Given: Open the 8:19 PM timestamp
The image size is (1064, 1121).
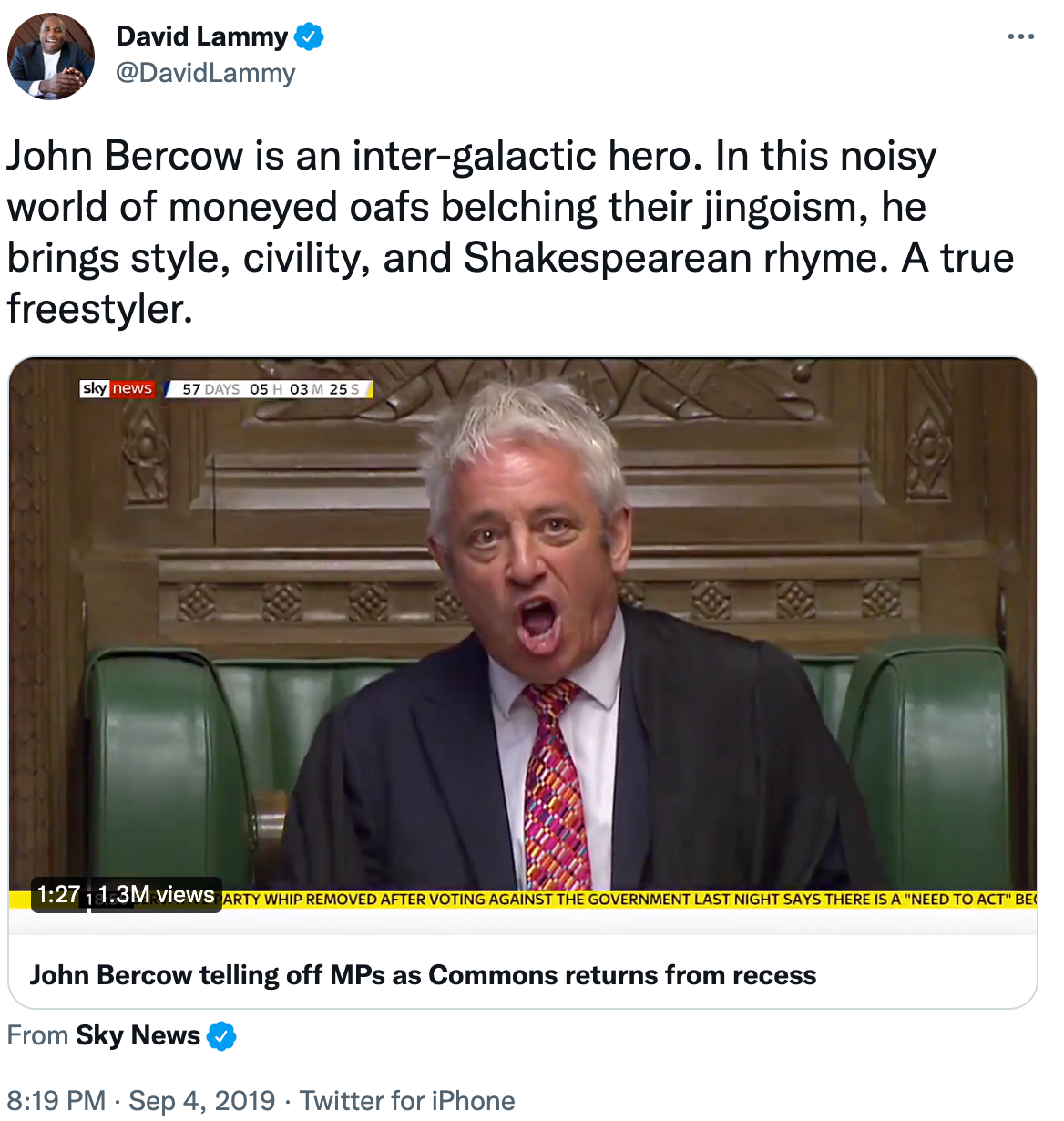Looking at the screenshot, I should click(56, 1100).
